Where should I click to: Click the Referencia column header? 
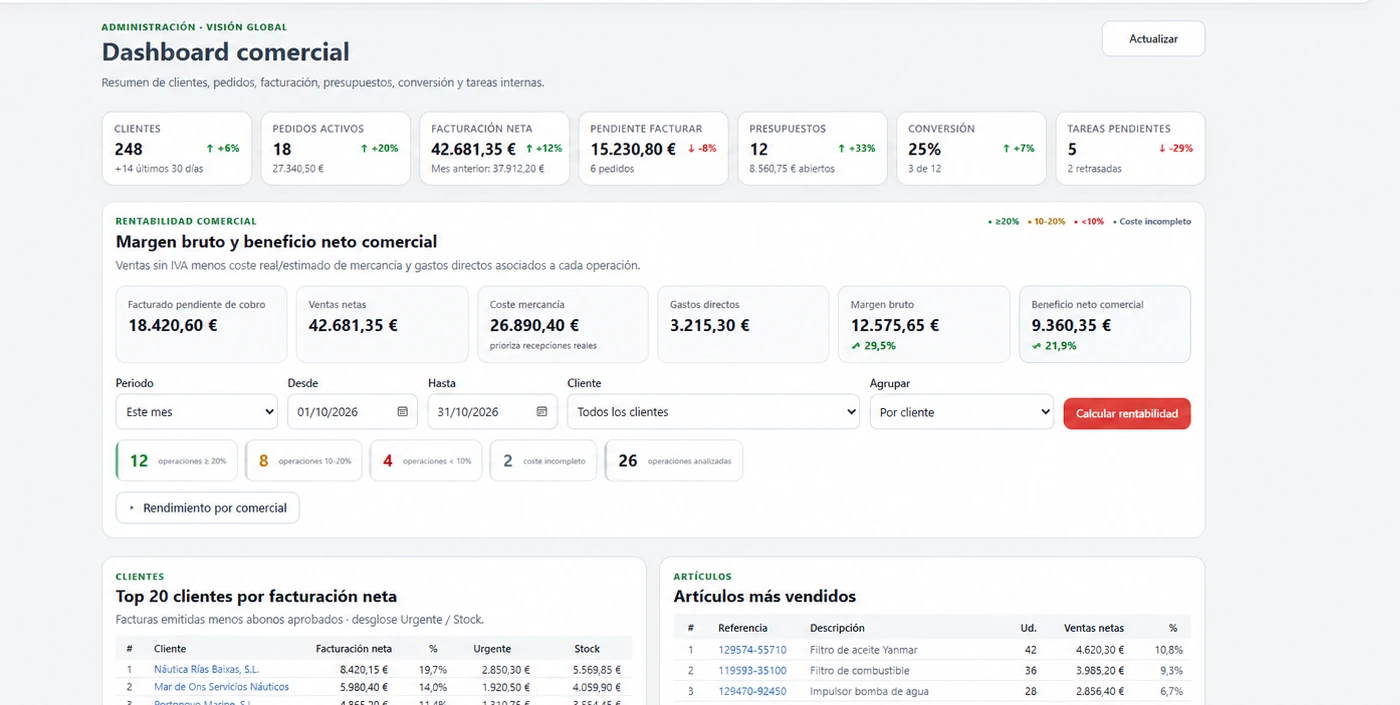743,628
